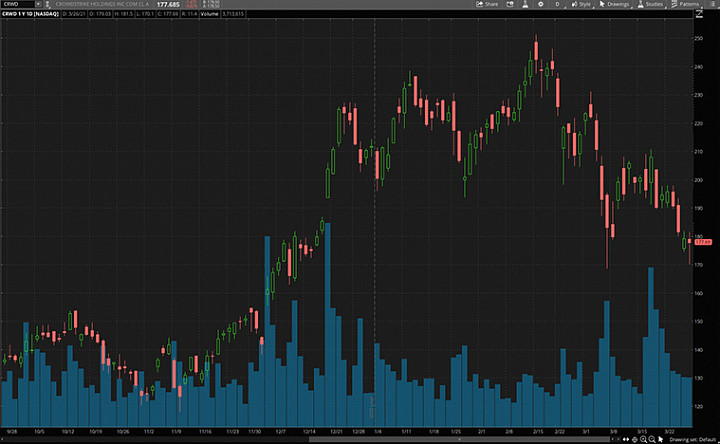
Task: Click the menu lines icon at top right
Action: (x=711, y=4)
